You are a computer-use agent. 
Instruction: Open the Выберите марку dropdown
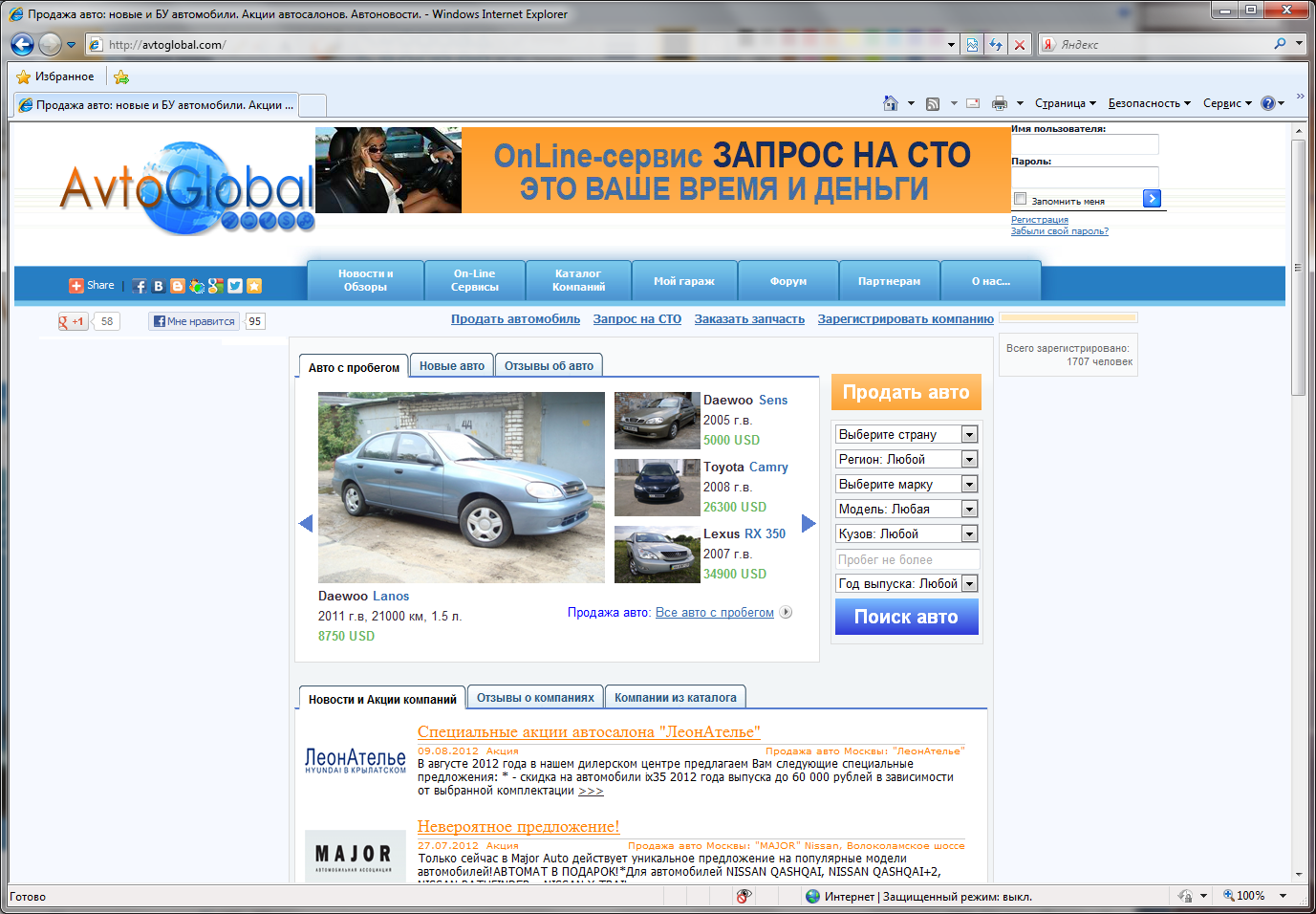(x=906, y=484)
